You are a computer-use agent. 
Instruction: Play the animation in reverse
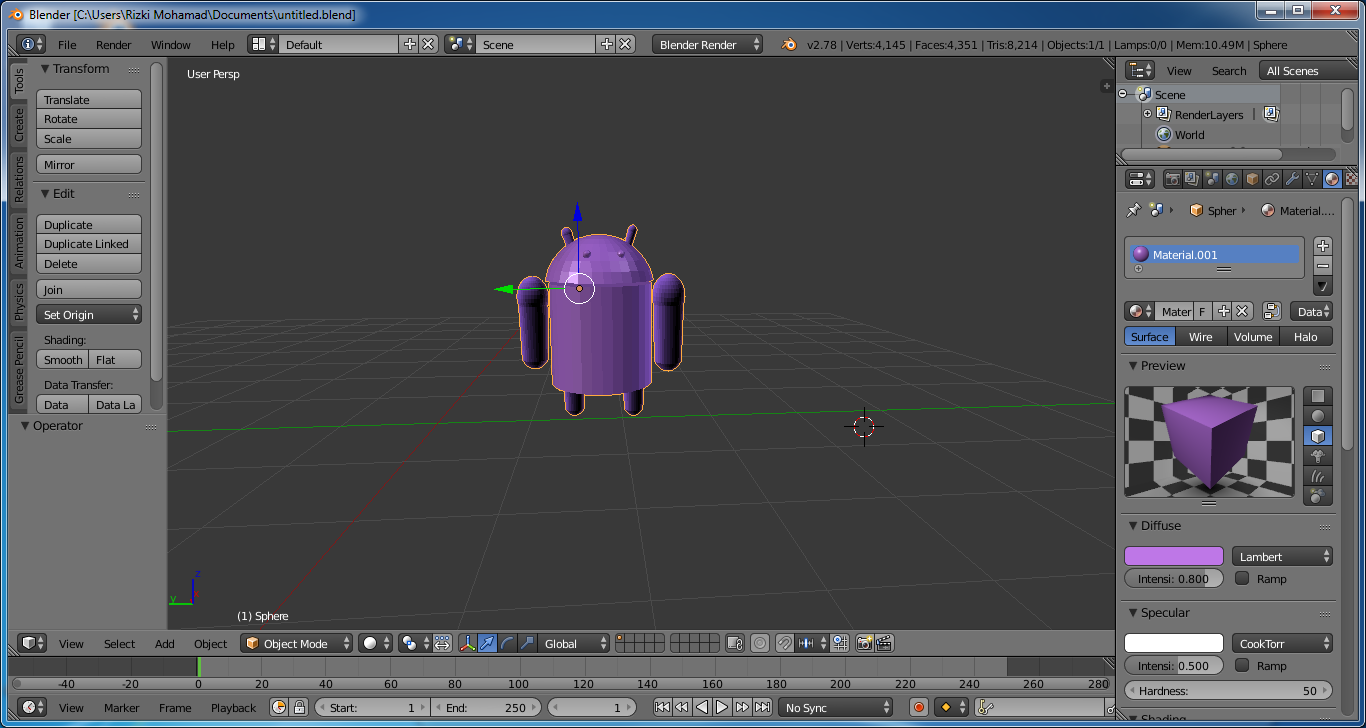pos(702,707)
